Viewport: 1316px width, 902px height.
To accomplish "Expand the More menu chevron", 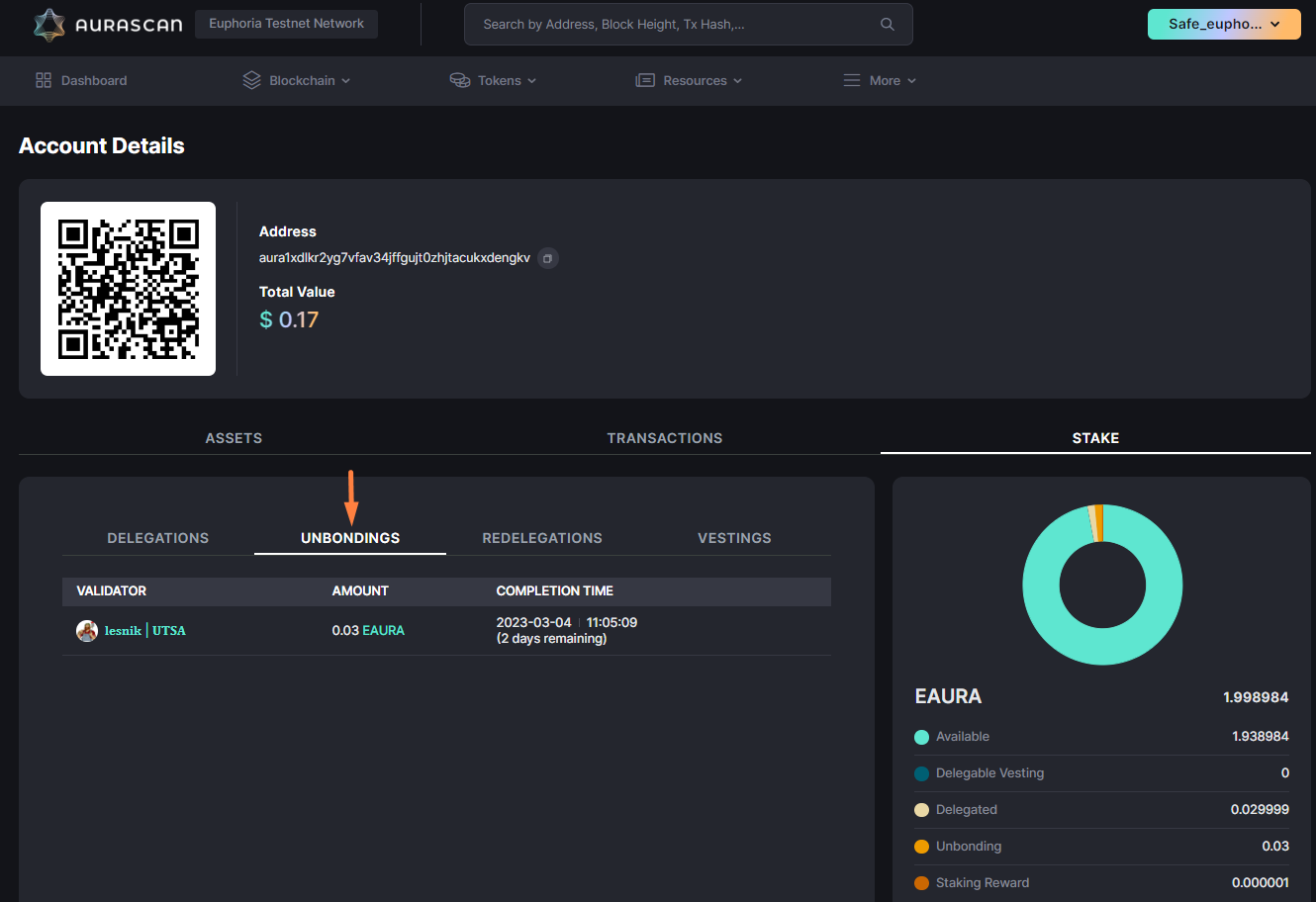I will pos(912,81).
